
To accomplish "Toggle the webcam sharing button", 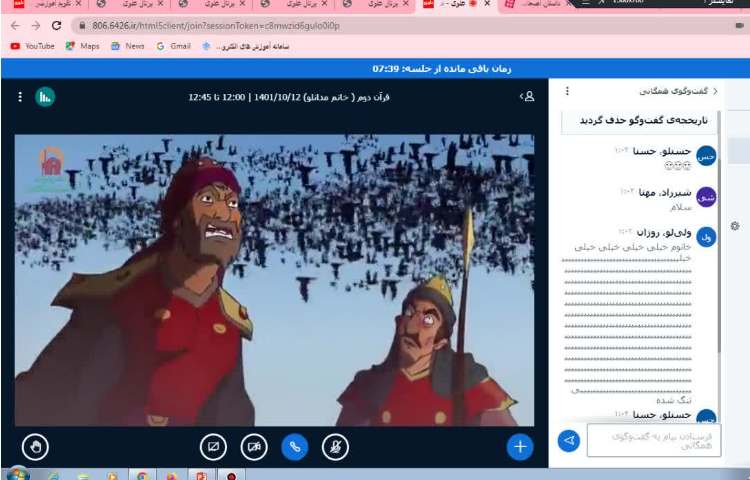I will pos(254,447).
